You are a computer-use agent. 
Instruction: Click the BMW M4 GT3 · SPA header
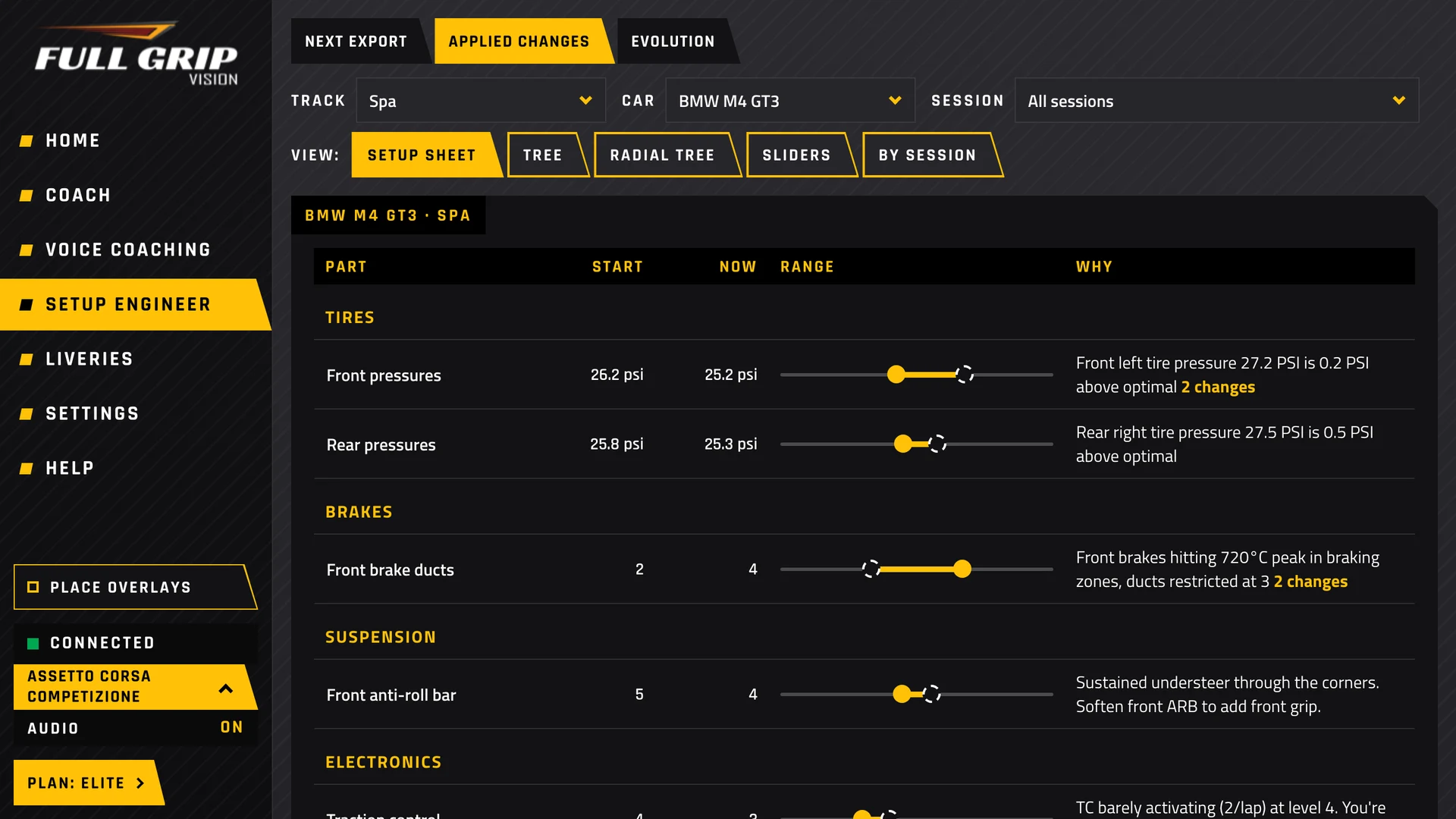[388, 215]
